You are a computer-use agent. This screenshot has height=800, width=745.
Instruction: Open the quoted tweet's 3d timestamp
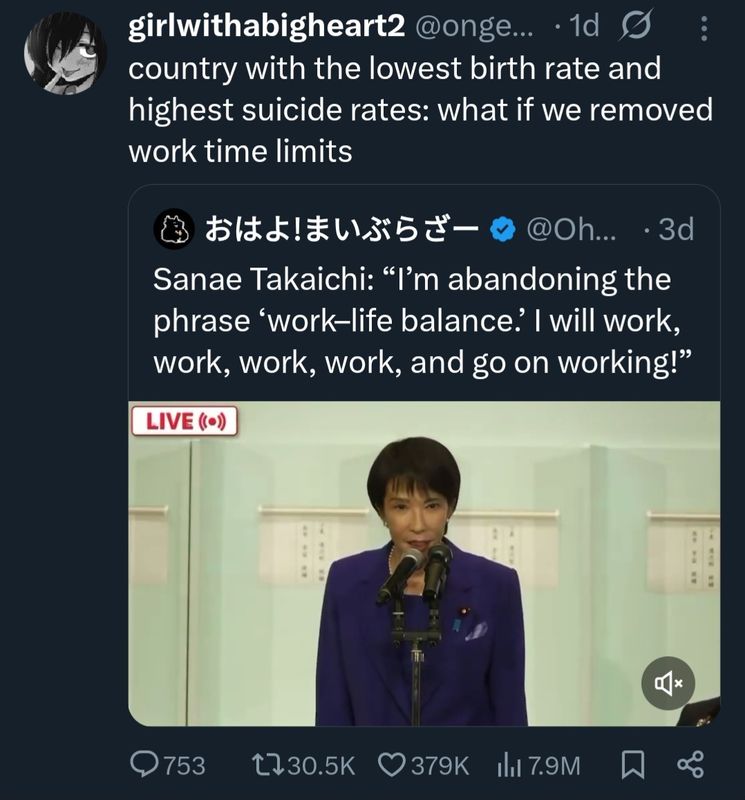(x=676, y=231)
